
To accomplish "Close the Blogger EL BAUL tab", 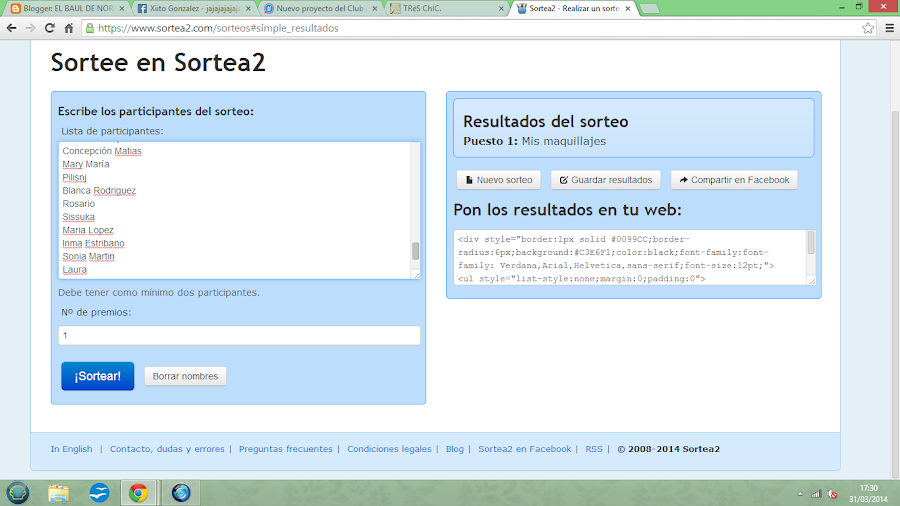I will (x=122, y=9).
